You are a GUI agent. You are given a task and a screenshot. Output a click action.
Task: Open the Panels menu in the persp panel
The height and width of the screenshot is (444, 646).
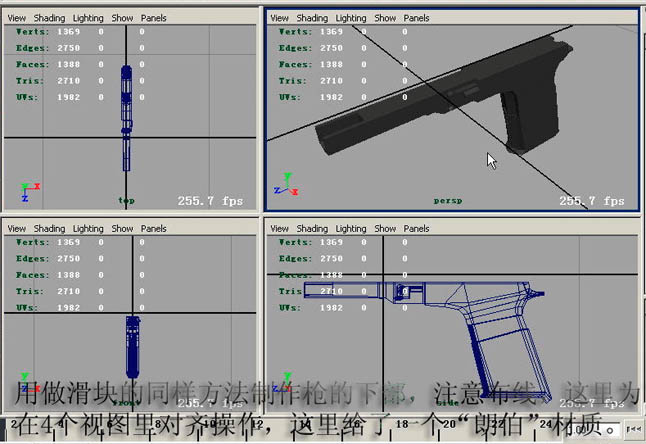coord(417,18)
